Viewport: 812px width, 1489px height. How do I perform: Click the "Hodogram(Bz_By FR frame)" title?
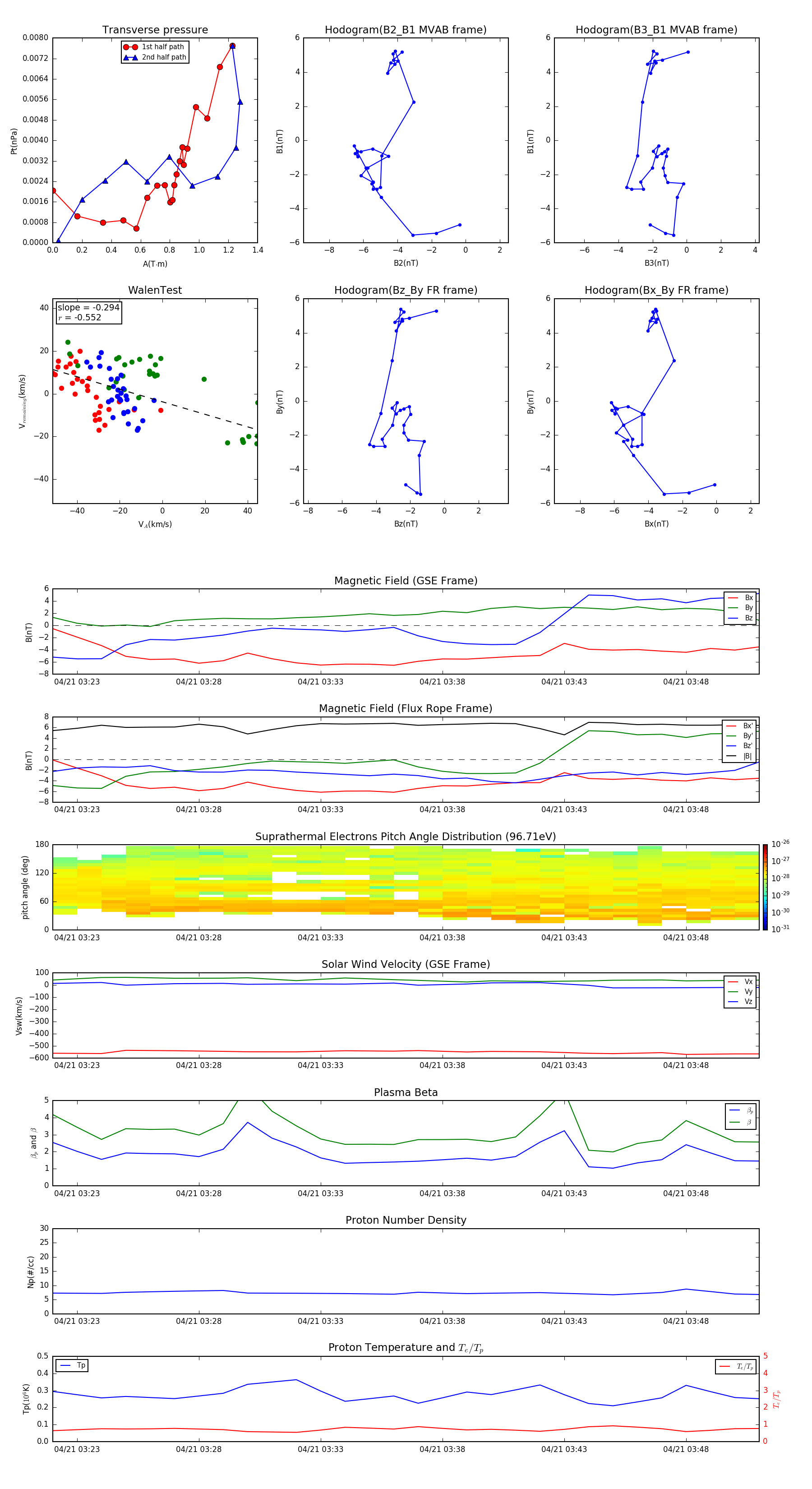pyautogui.click(x=406, y=290)
